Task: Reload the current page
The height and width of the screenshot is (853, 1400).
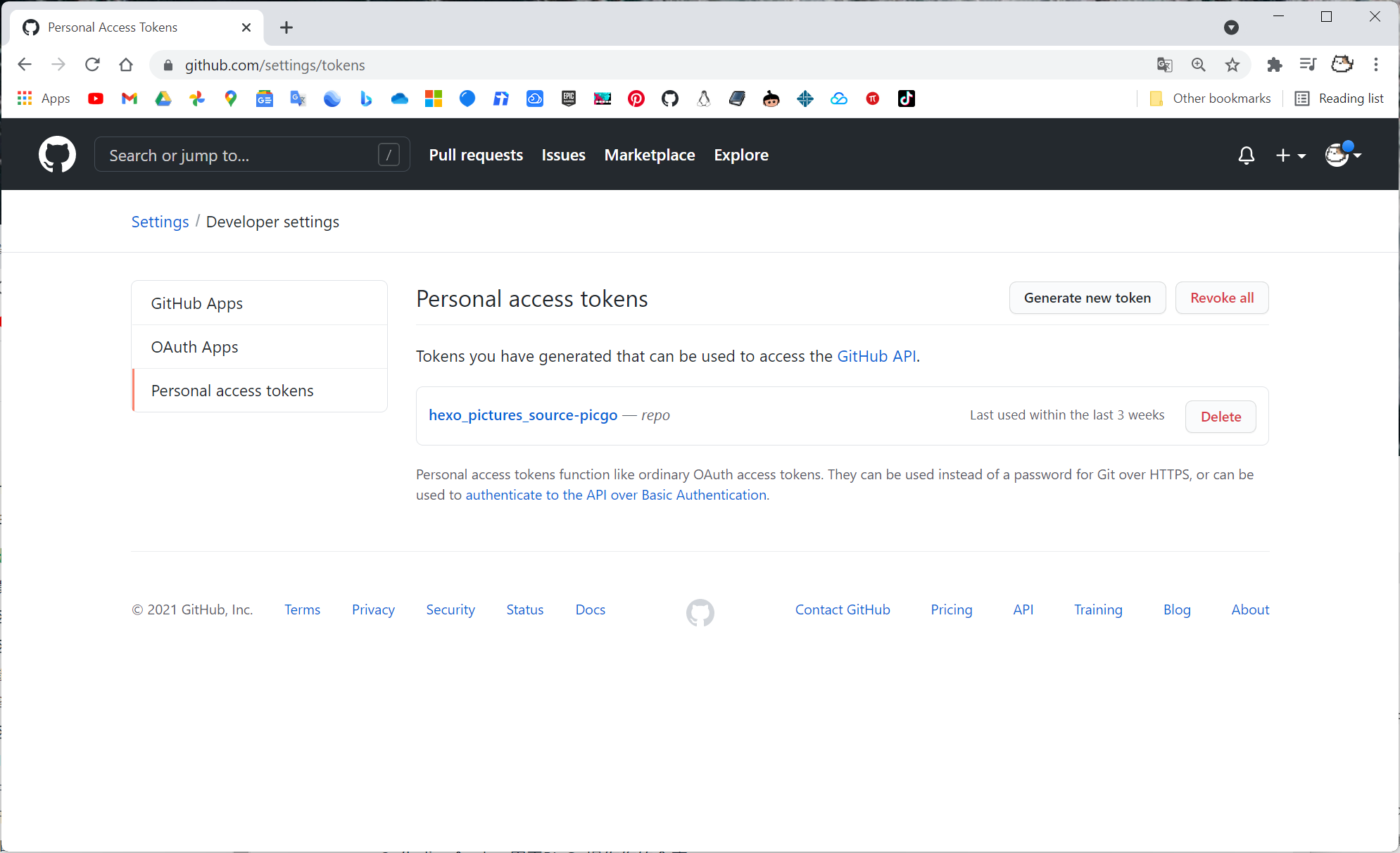Action: (x=92, y=65)
